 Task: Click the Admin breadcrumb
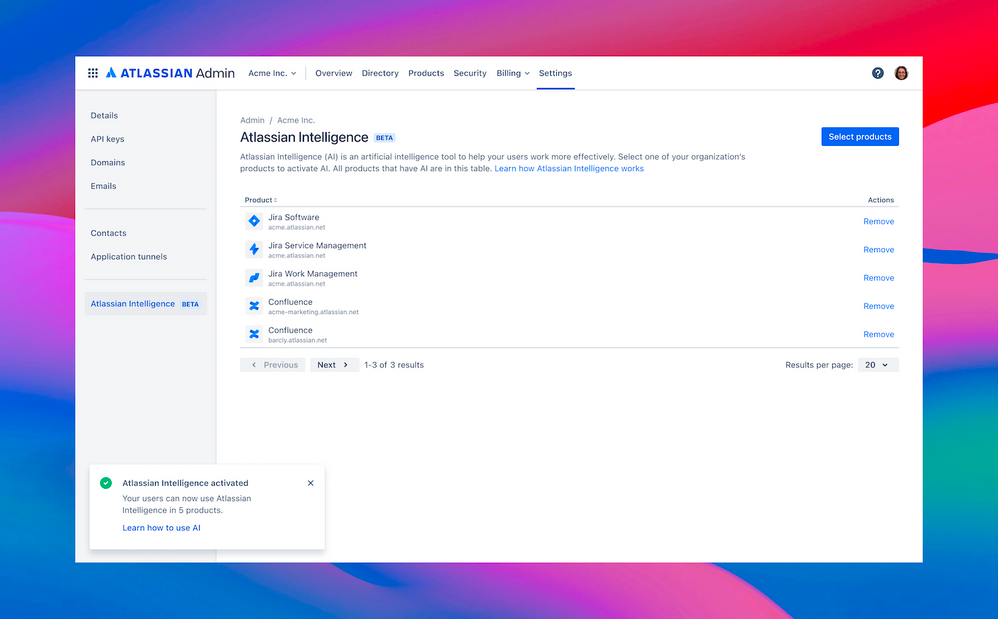252,120
